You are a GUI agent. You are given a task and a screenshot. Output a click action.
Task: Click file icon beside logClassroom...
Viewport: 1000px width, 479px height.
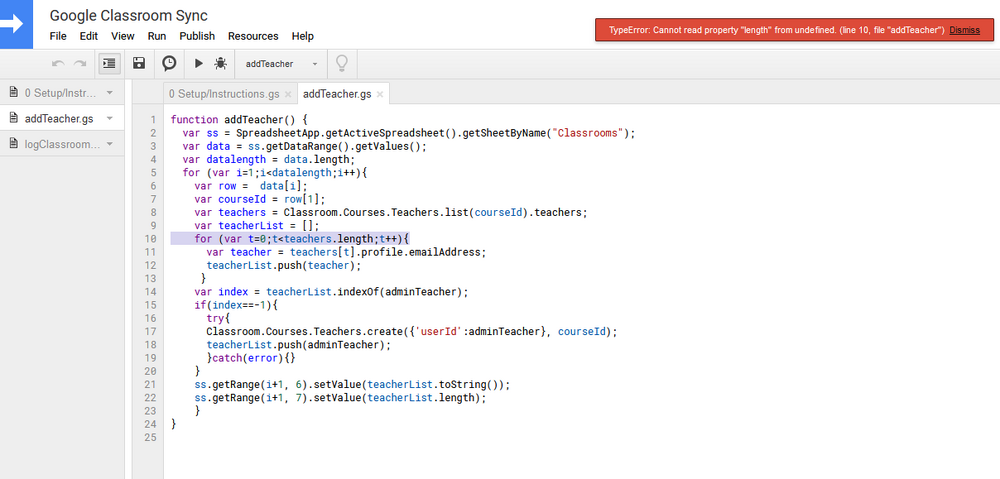13,144
